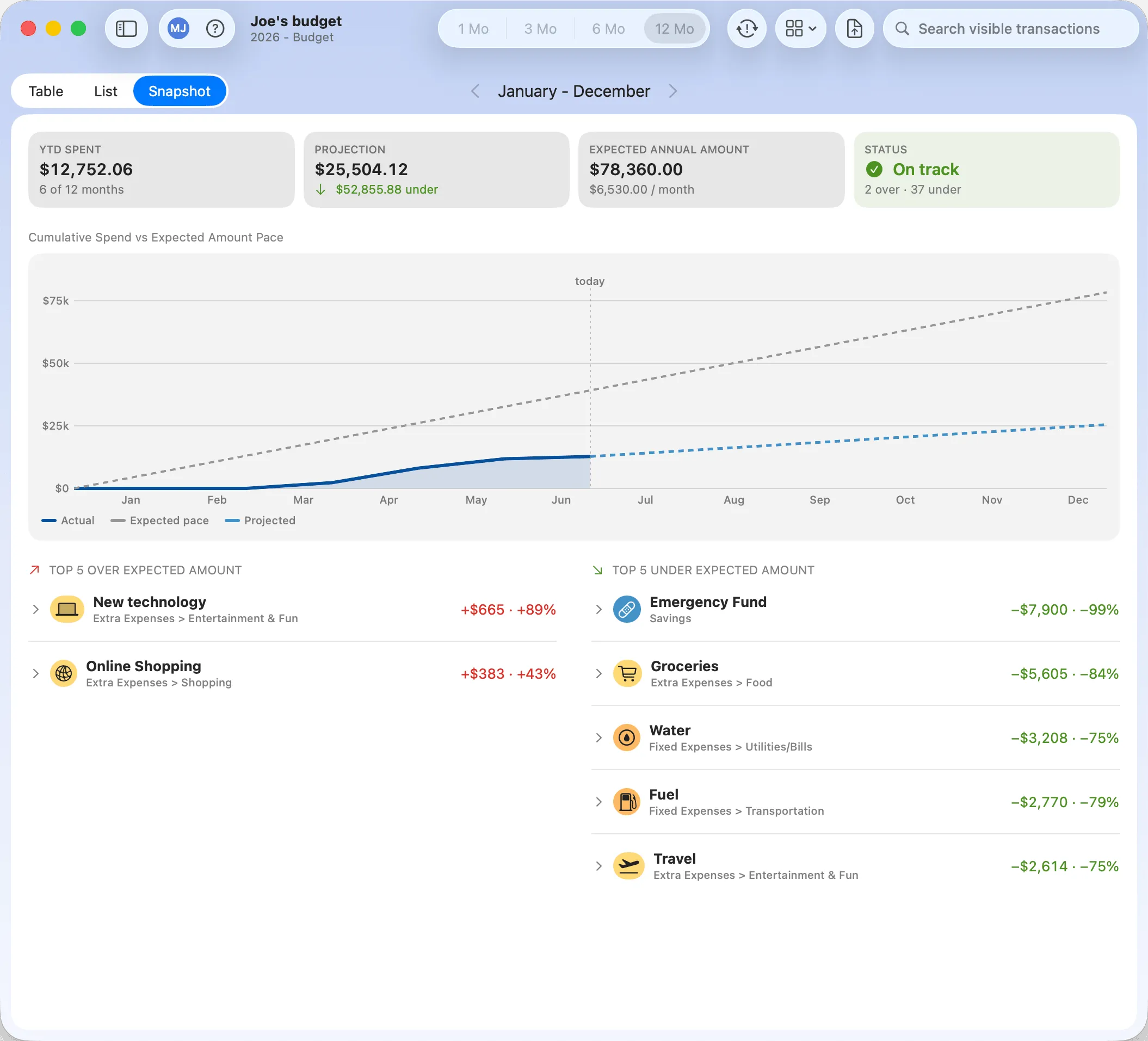Viewport: 1148px width, 1041px height.
Task: Click the $52,855.88 under text
Action: tap(387, 189)
